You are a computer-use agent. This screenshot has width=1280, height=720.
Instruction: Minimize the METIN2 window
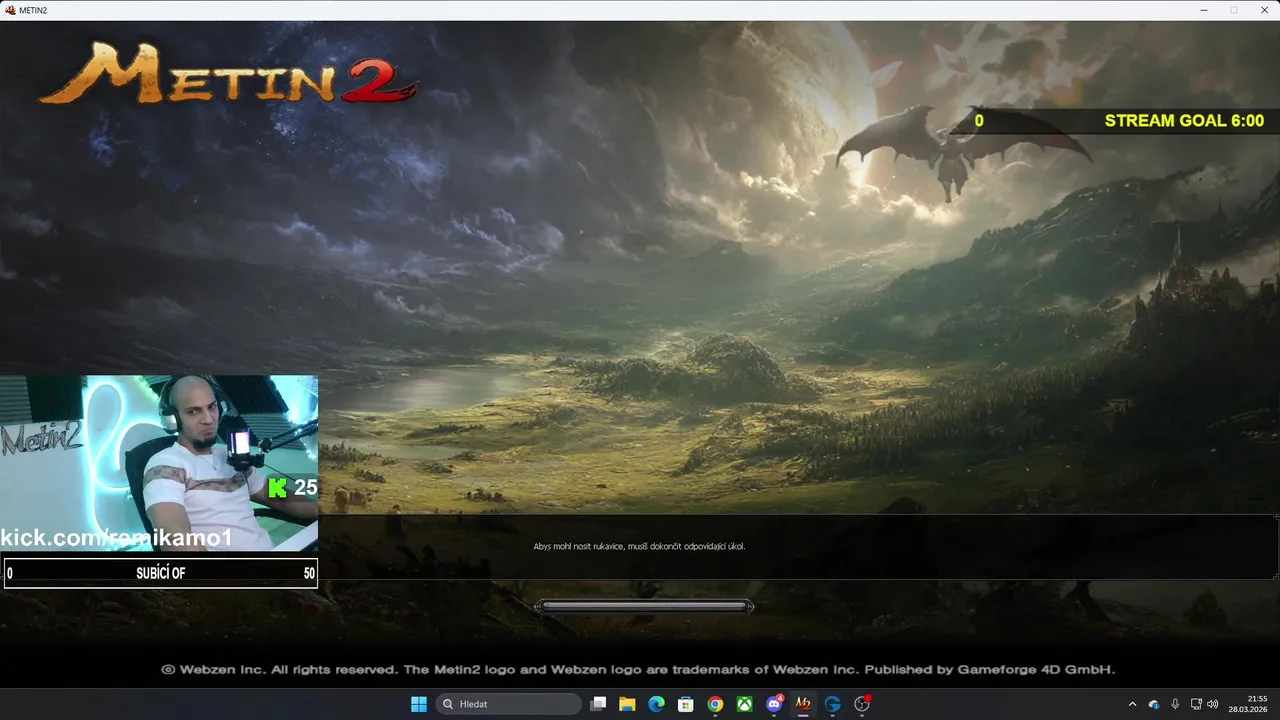(1202, 10)
